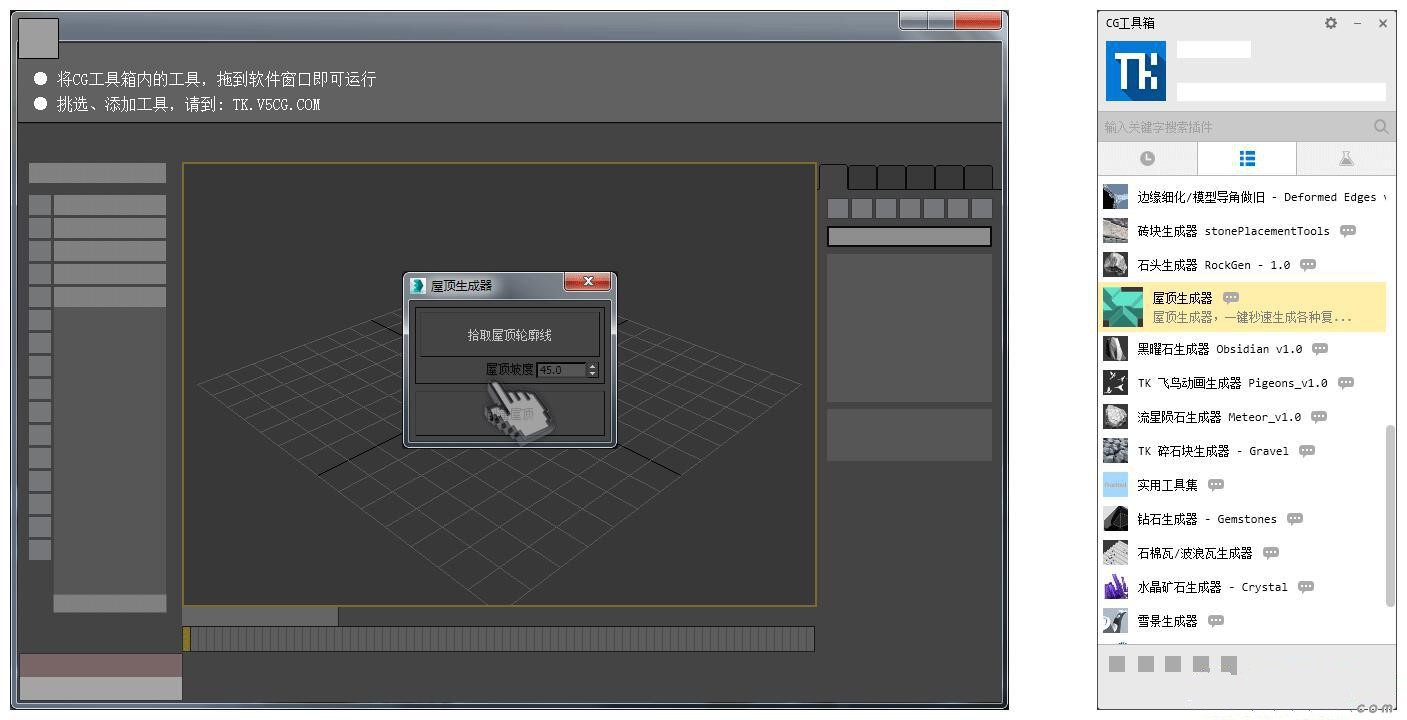Decrease roof slope with the down spinner arrow

(x=592, y=373)
